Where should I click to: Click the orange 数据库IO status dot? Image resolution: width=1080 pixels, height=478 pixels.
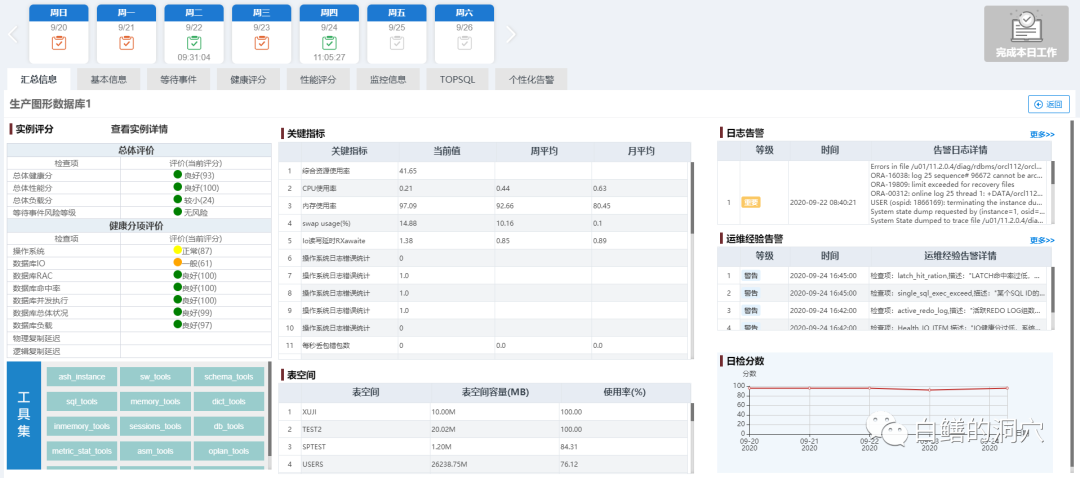click(177, 263)
